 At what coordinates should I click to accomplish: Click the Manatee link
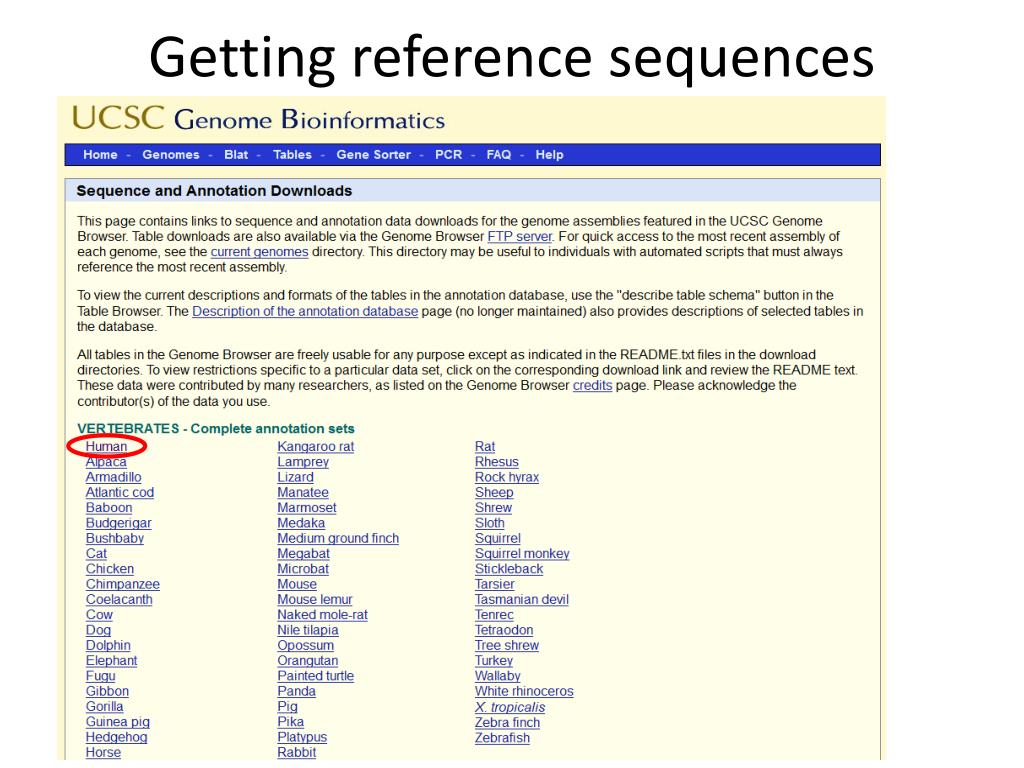(x=303, y=492)
